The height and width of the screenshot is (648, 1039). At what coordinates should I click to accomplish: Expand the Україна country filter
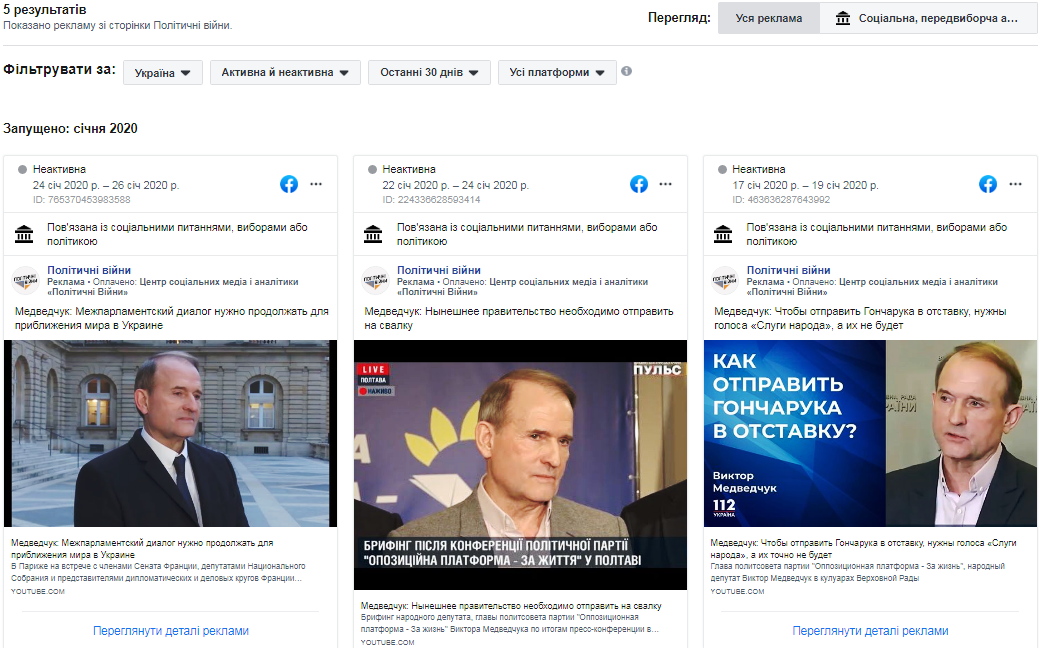162,73
